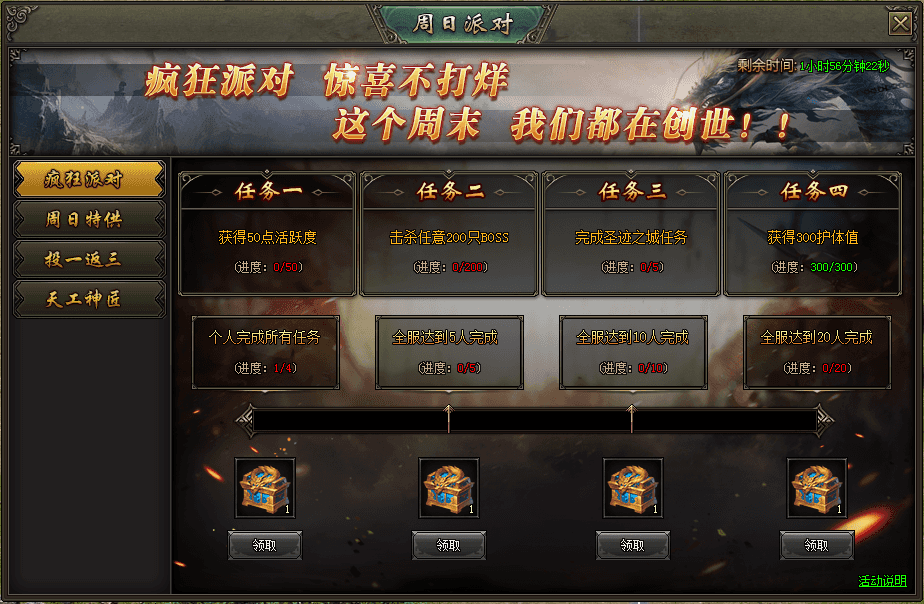Screen dimensions: 924x604
Task: Open the 天工神匠 tab
Action: (x=90, y=299)
